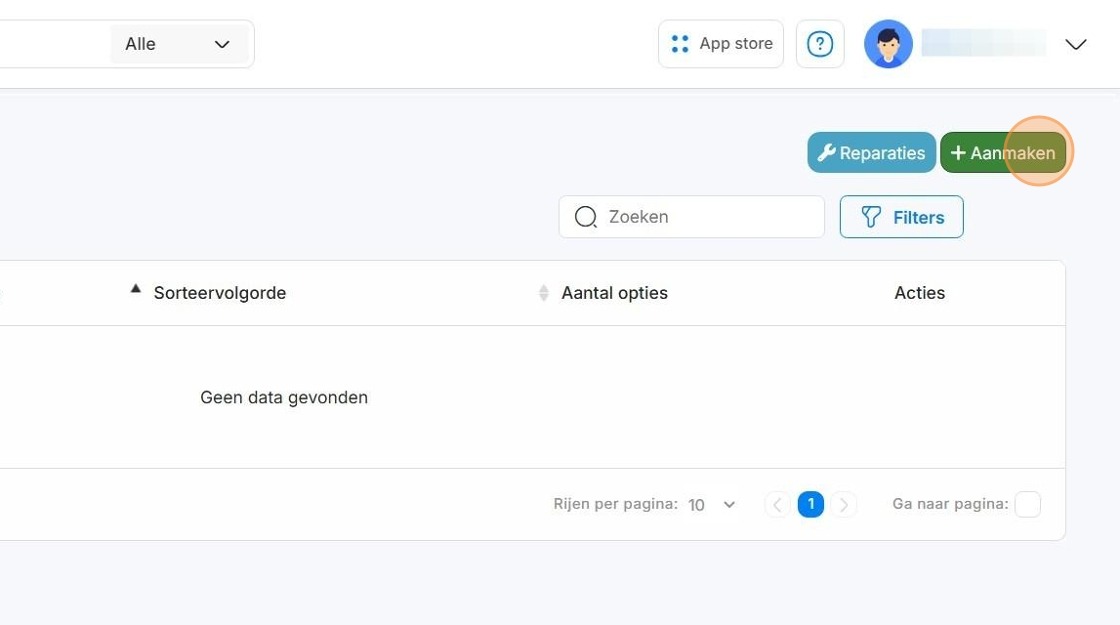Open the Rijen per pagina dropdown
This screenshot has width=1120, height=625.
(x=711, y=505)
